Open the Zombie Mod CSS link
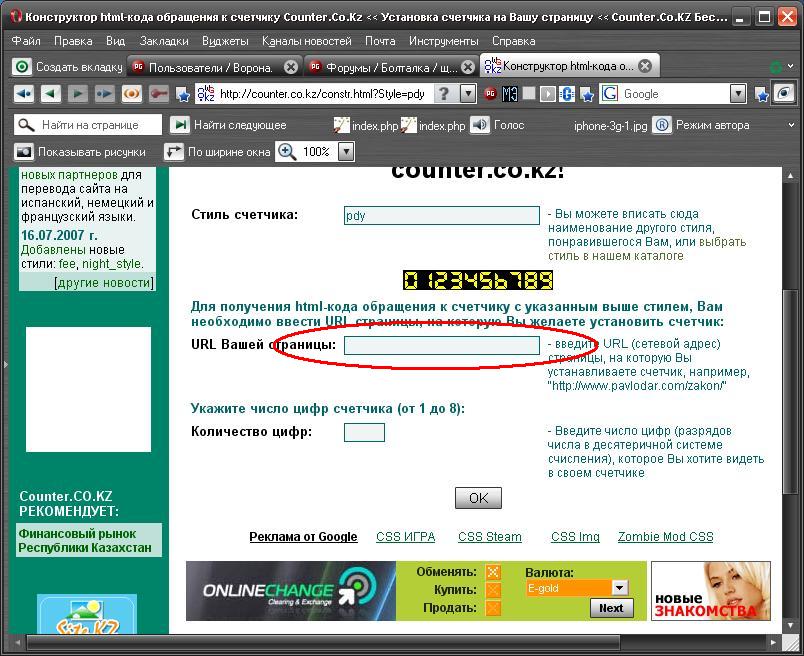This screenshot has height=656, width=804. pos(666,537)
